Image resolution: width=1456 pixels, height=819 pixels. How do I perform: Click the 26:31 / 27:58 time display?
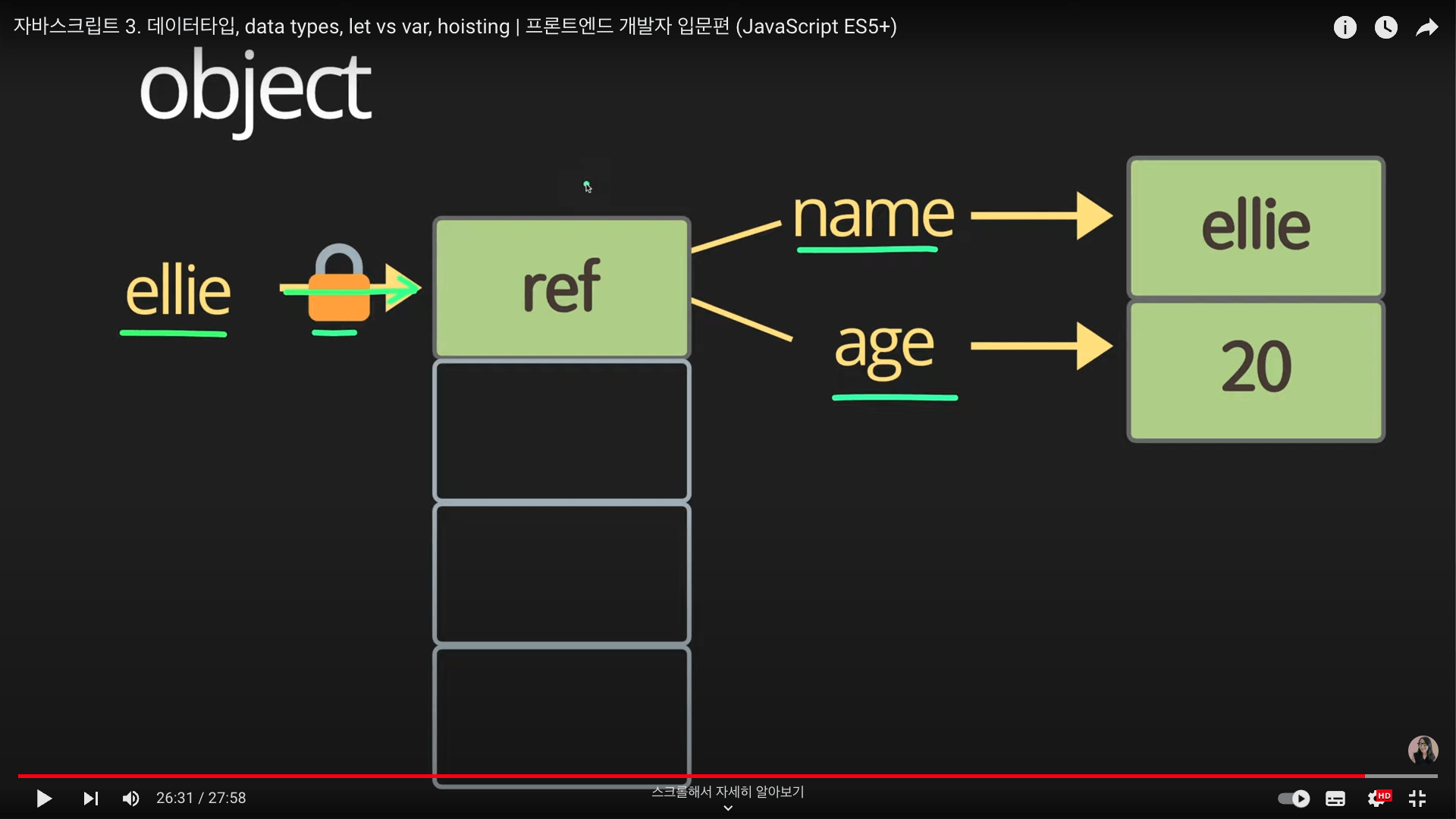point(201,799)
